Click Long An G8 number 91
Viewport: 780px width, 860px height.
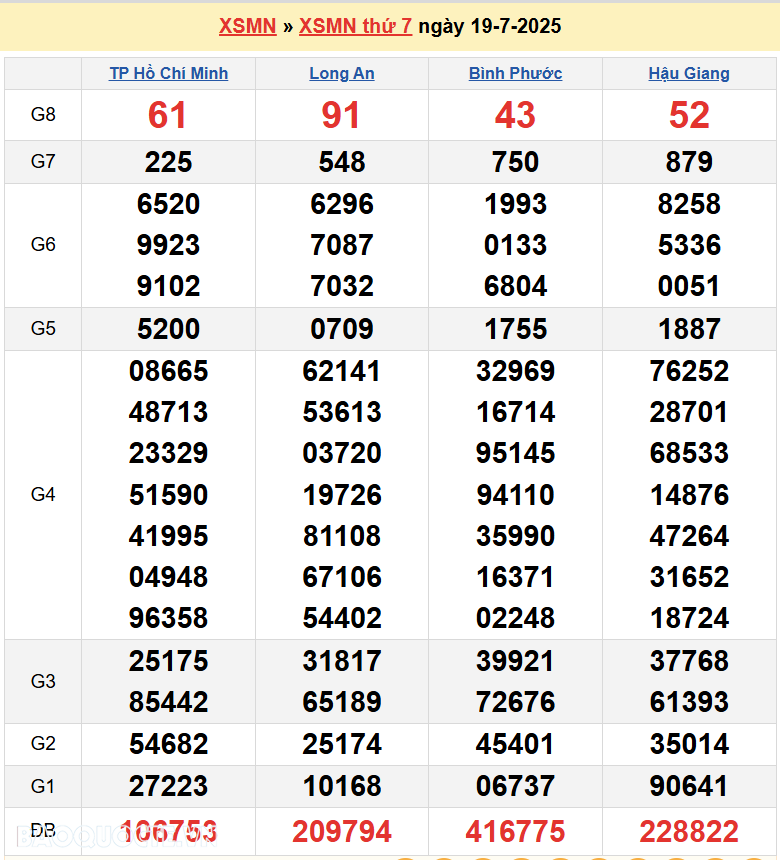pos(342,115)
